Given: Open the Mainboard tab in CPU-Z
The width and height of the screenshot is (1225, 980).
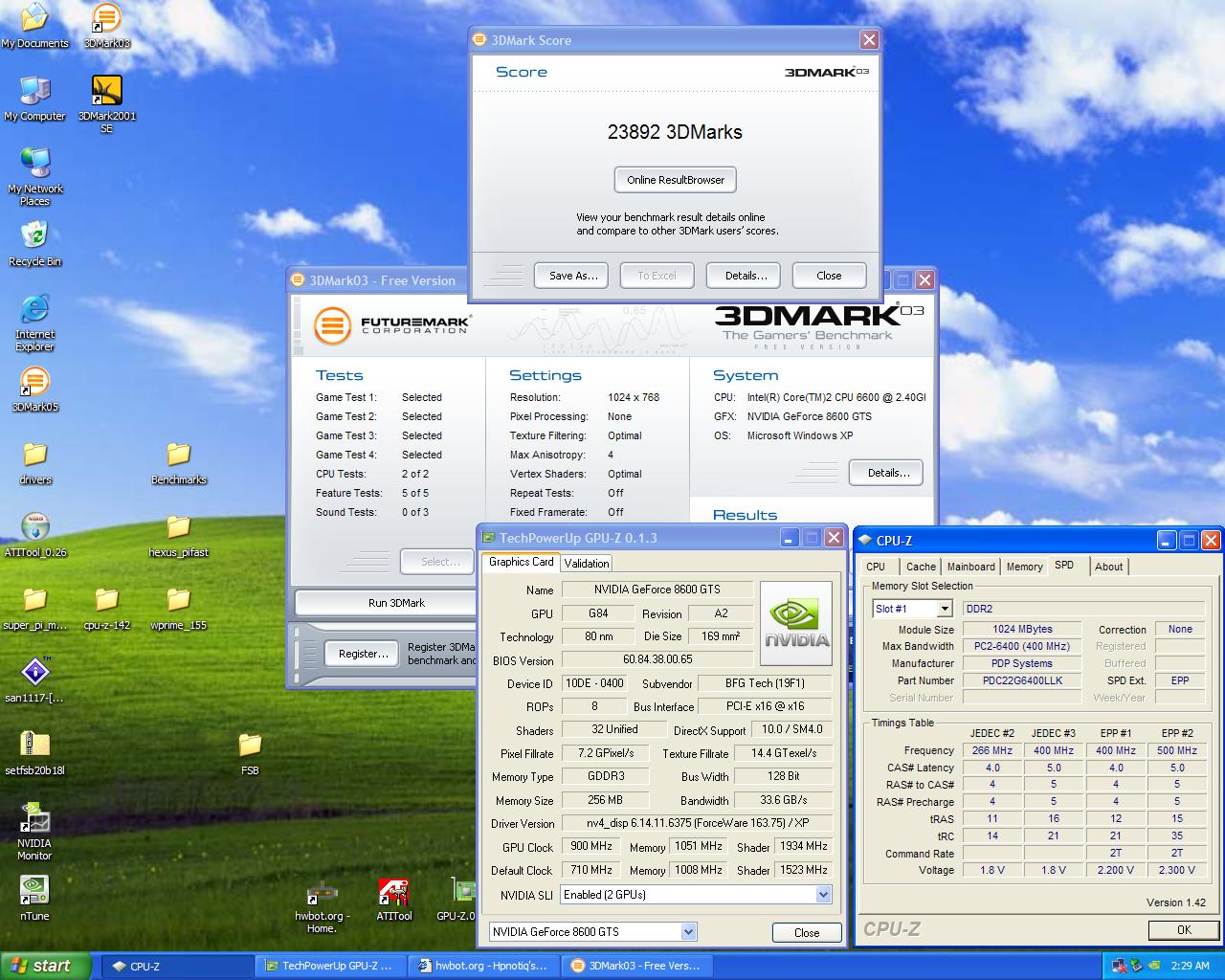Looking at the screenshot, I should (971, 567).
